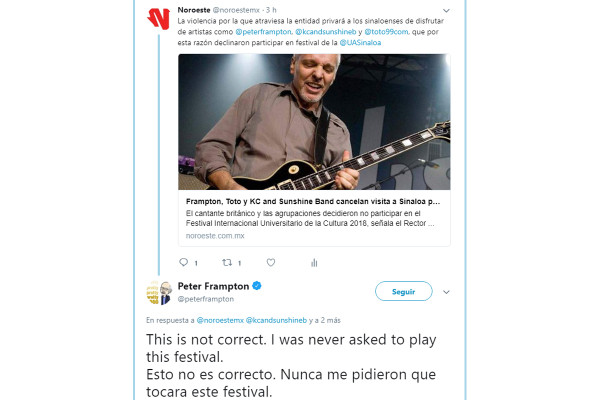Click the verified badge beside Peter Frampton

coord(257,286)
